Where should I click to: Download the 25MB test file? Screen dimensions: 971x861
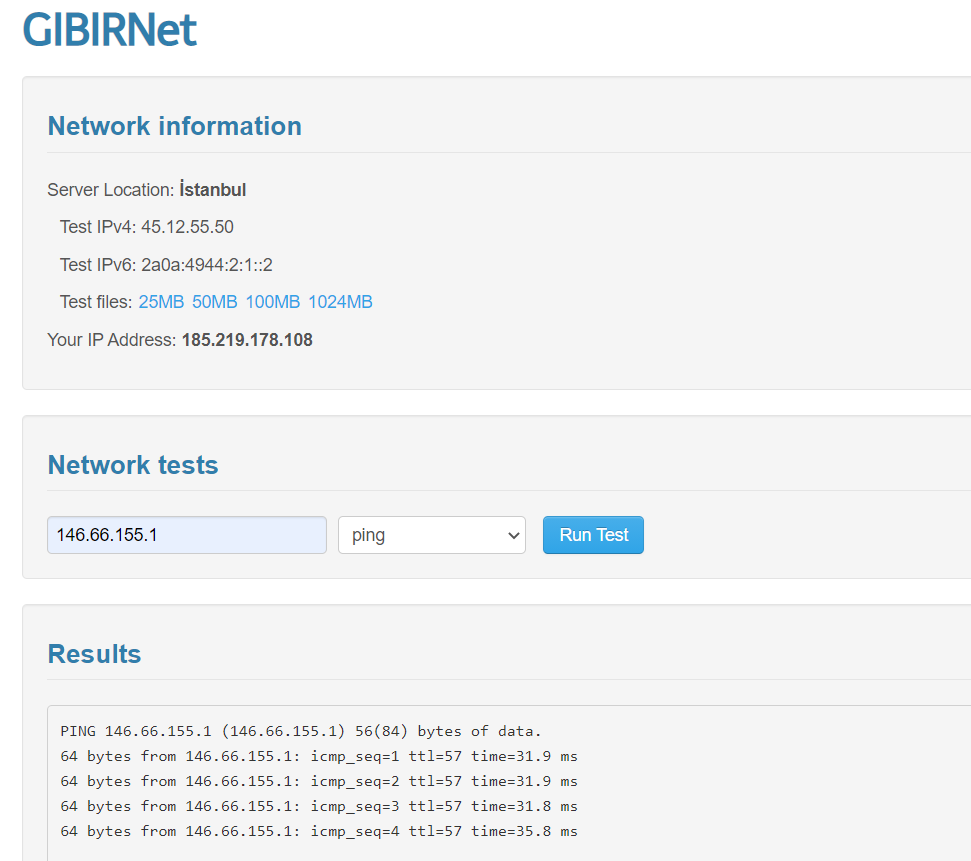161,302
